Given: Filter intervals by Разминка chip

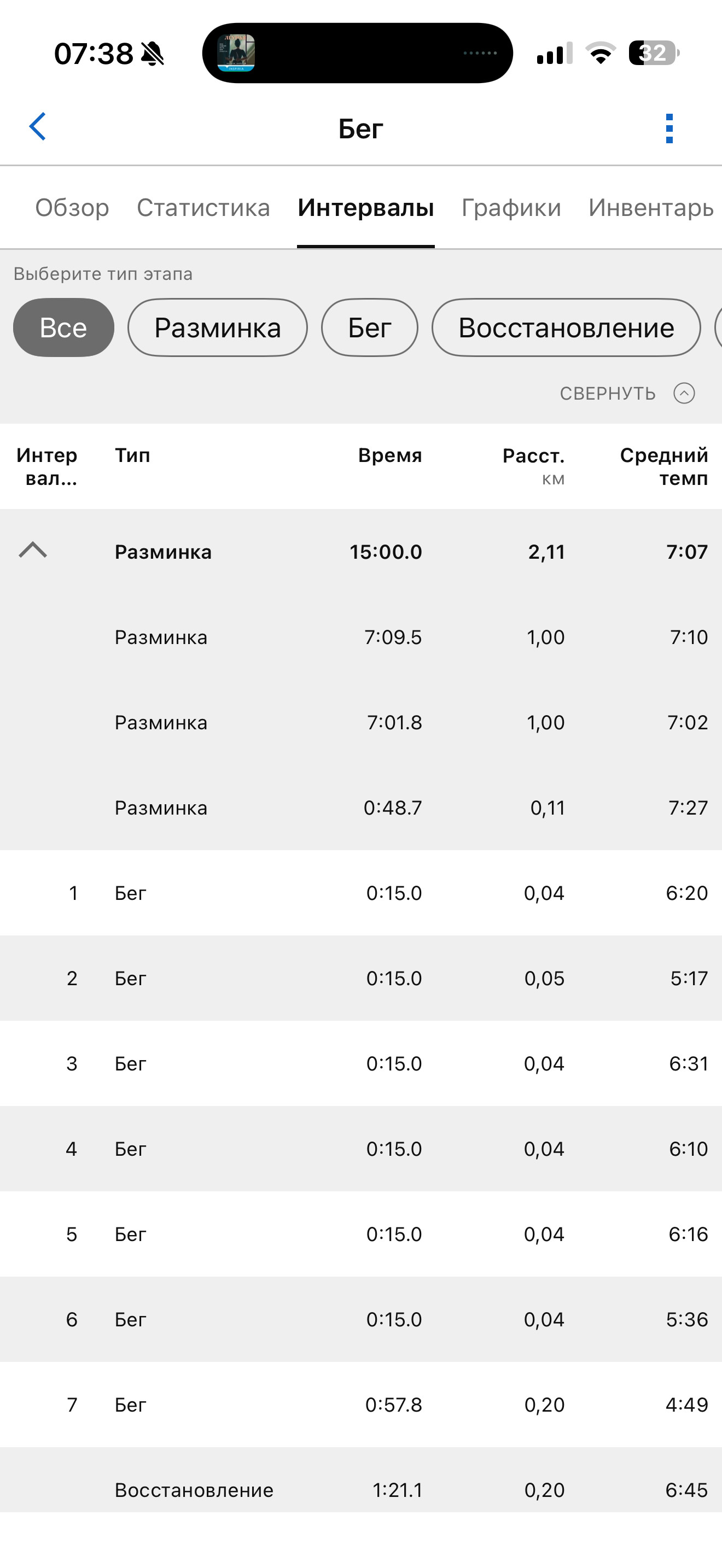Looking at the screenshot, I should point(217,327).
